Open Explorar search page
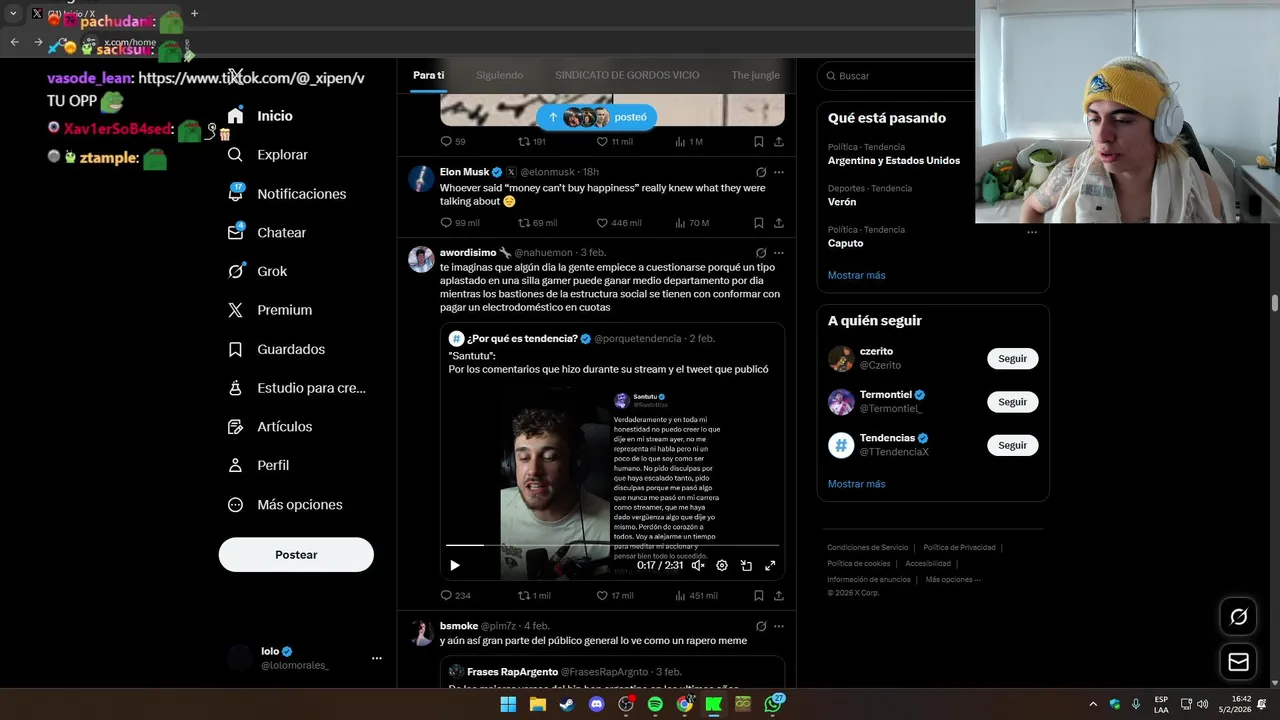The width and height of the screenshot is (1280, 720). [267, 155]
